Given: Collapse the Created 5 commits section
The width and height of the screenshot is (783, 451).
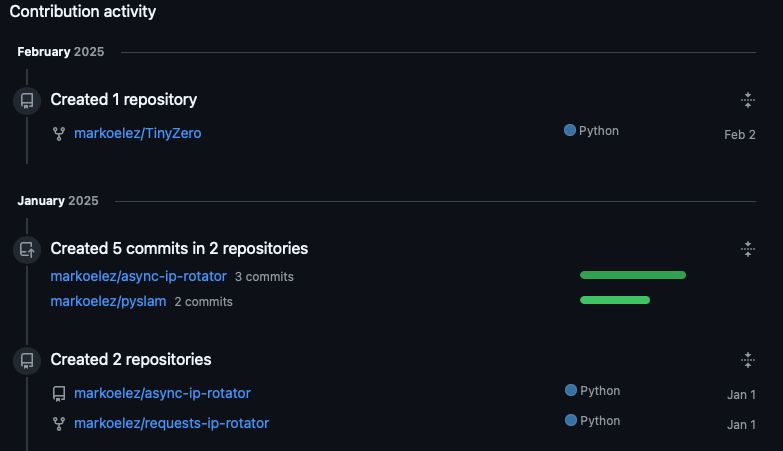Looking at the screenshot, I should pyautogui.click(x=748, y=249).
